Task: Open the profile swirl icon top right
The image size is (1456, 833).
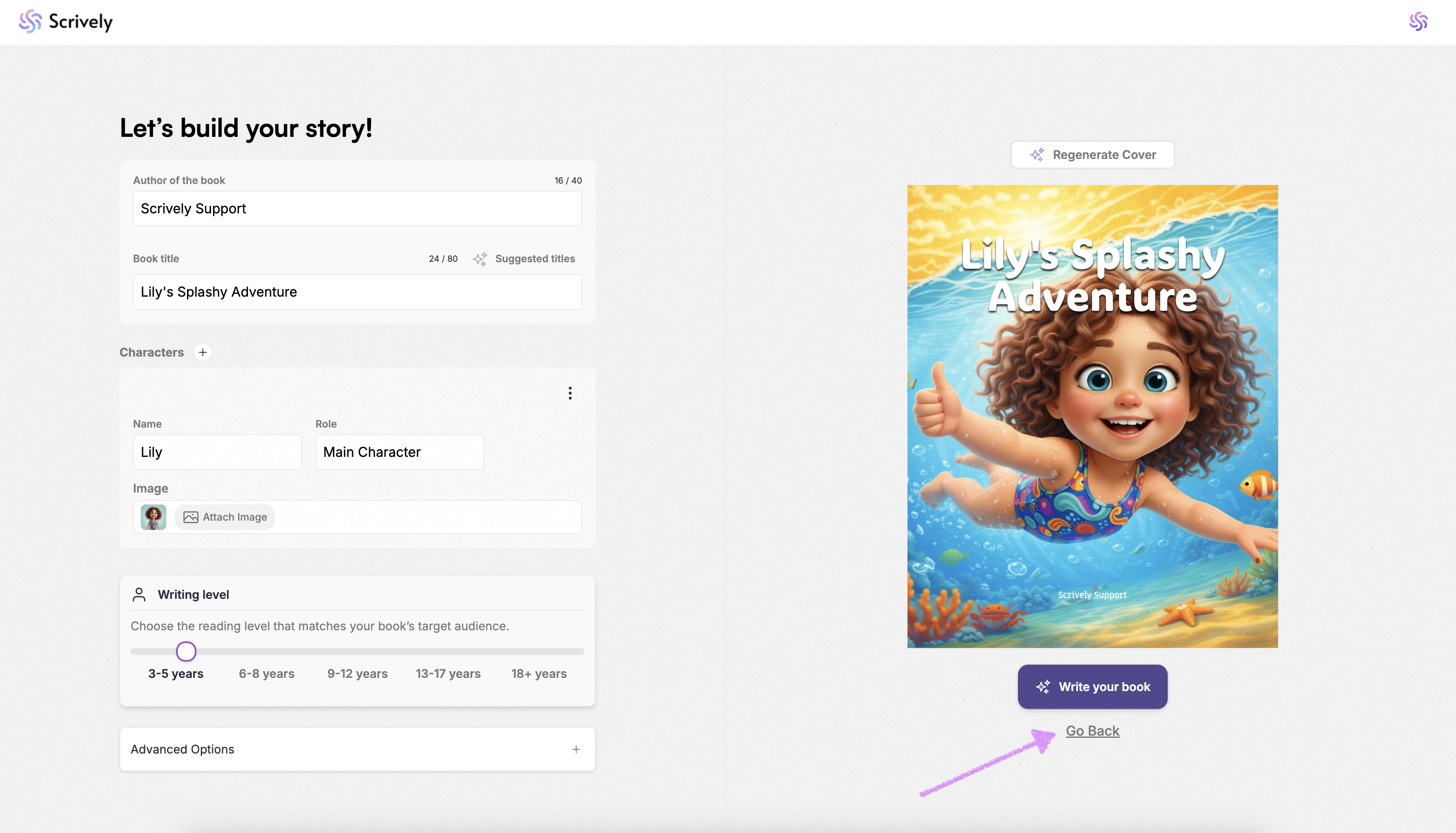Action: click(1418, 22)
